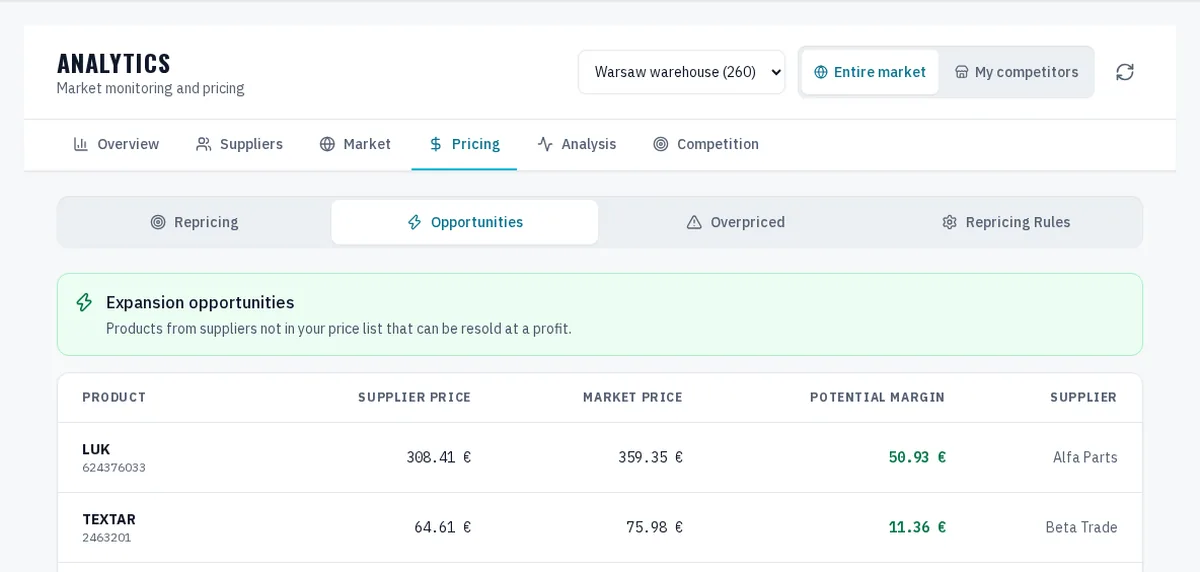This screenshot has height=572, width=1200.
Task: Click supplier Beta Trade
Action: point(1081,527)
